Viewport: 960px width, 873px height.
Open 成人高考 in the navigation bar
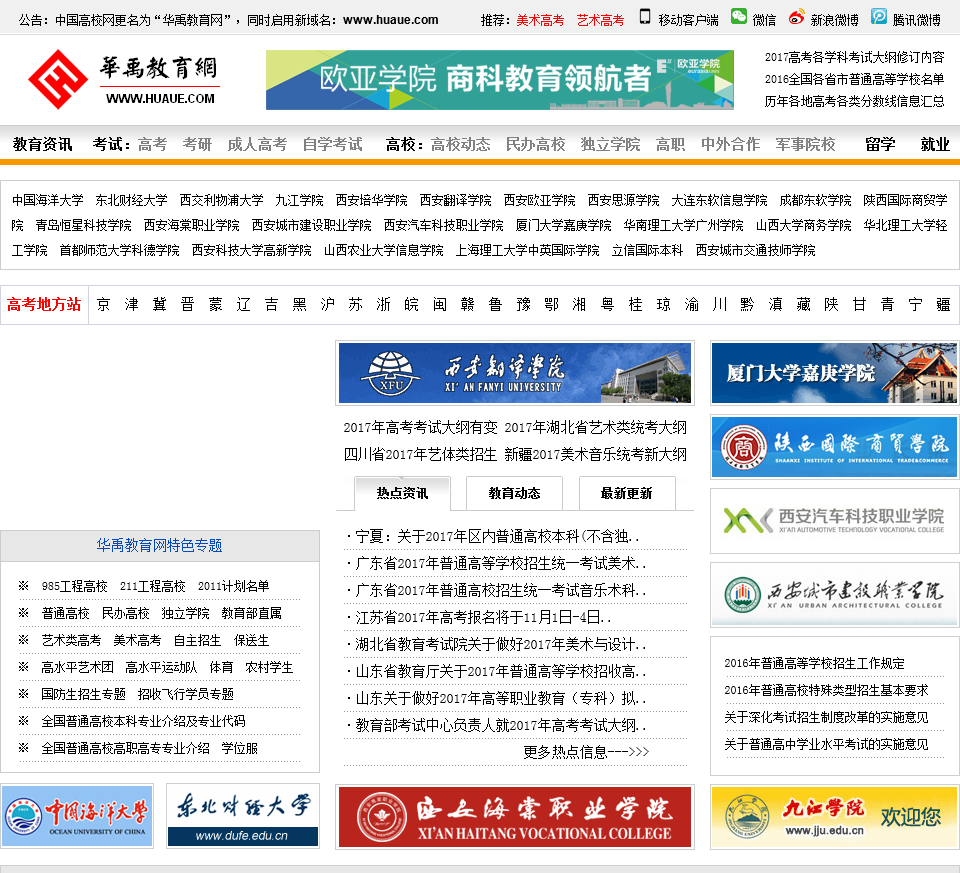click(257, 144)
